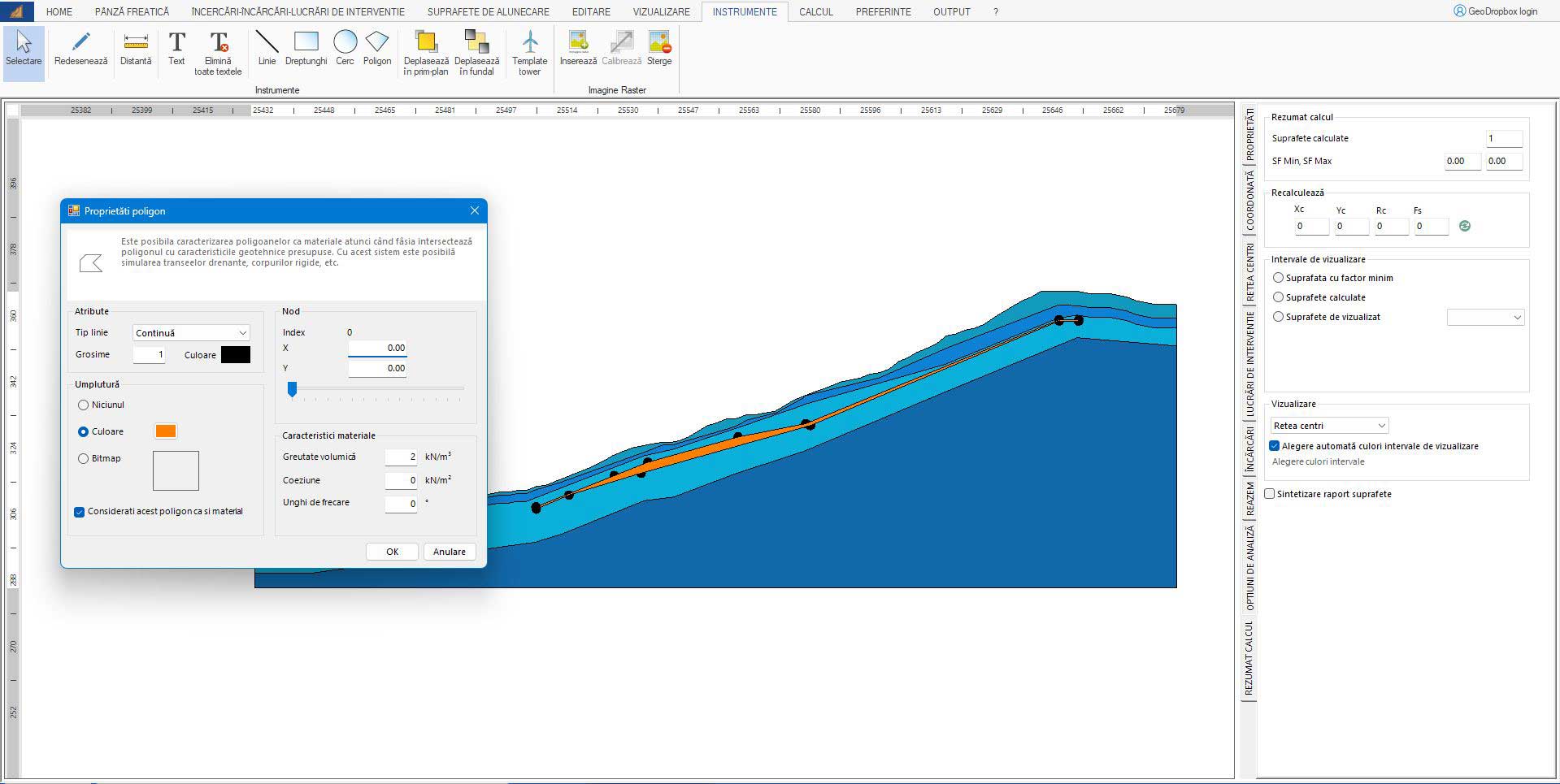Image resolution: width=1560 pixels, height=784 pixels.
Task: Open the CALCUL ribbon tab
Action: pos(815,12)
